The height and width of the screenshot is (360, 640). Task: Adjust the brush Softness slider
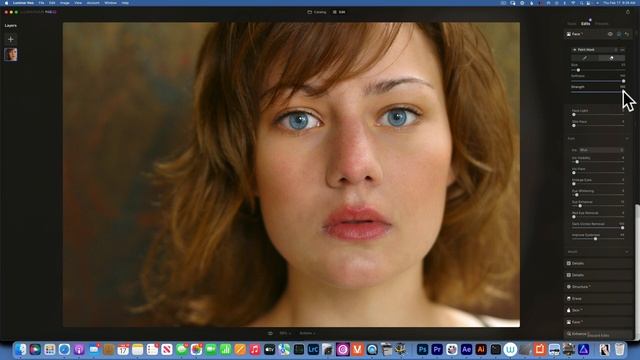coord(598,81)
